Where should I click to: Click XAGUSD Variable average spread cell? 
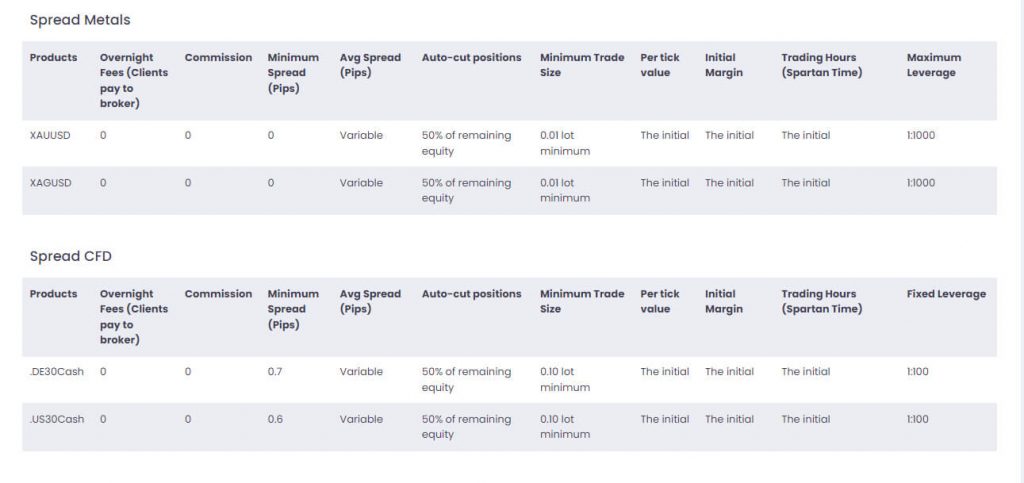[x=361, y=183]
